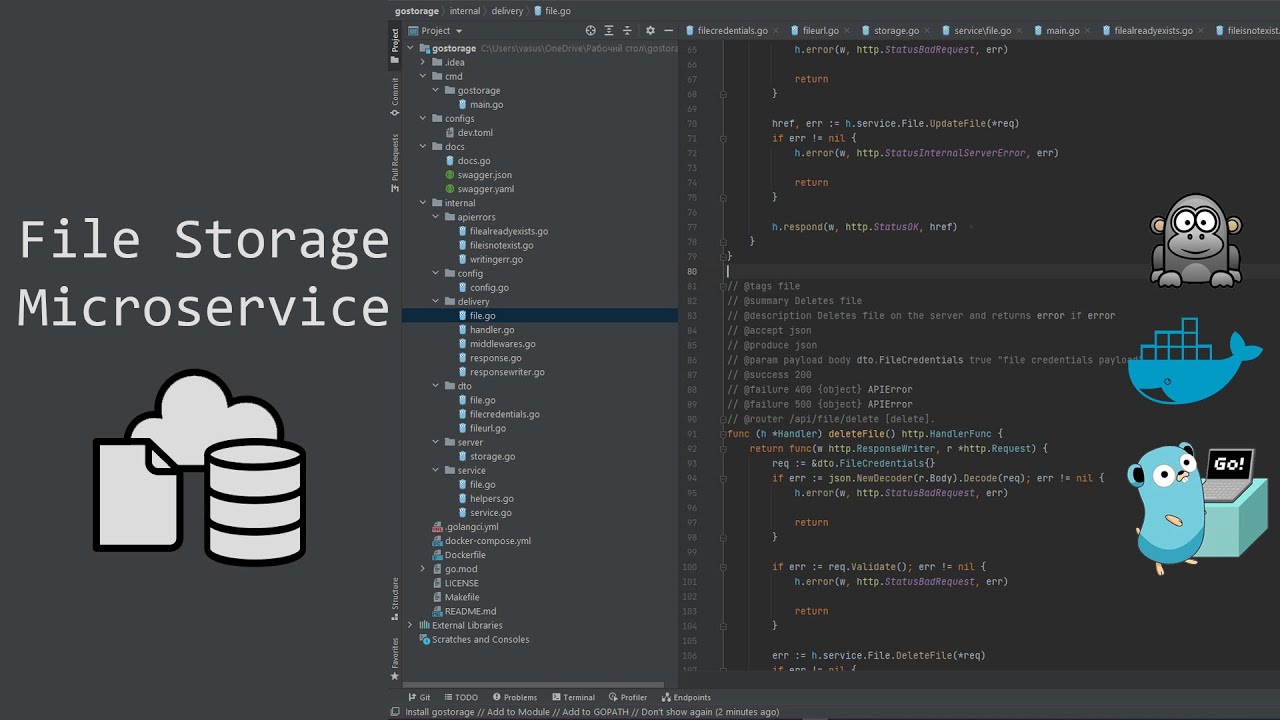Image resolution: width=1280 pixels, height=720 pixels.
Task: Click gostorage in the breadcrumb path
Action: (417, 11)
